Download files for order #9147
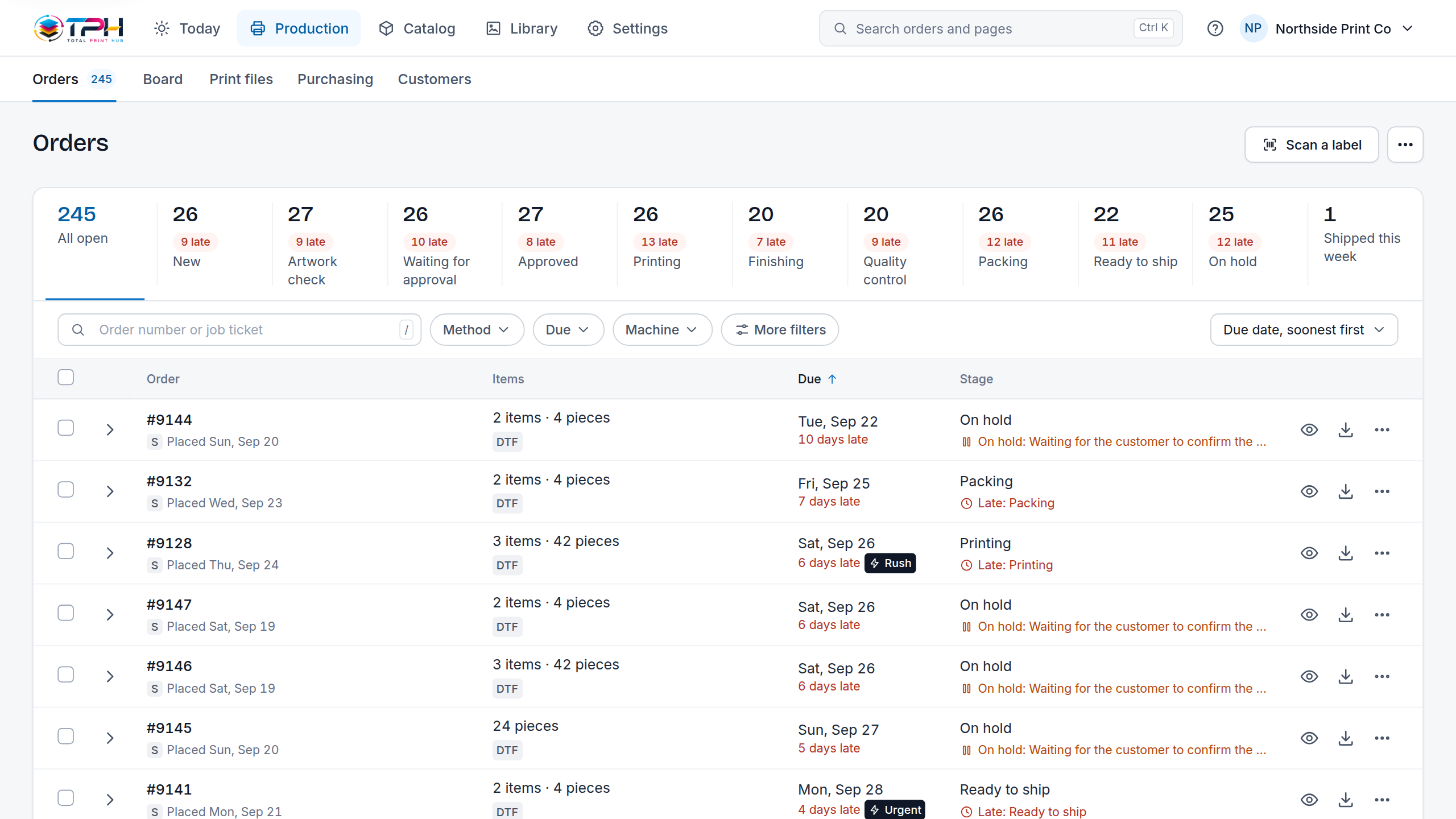Viewport: 1456px width, 819px height. click(1346, 615)
